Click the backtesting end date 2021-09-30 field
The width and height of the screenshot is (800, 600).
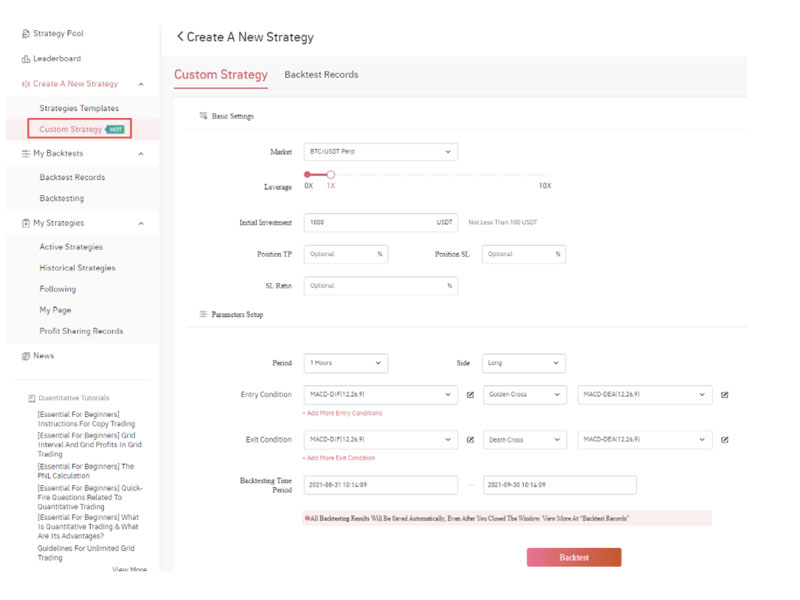point(560,485)
